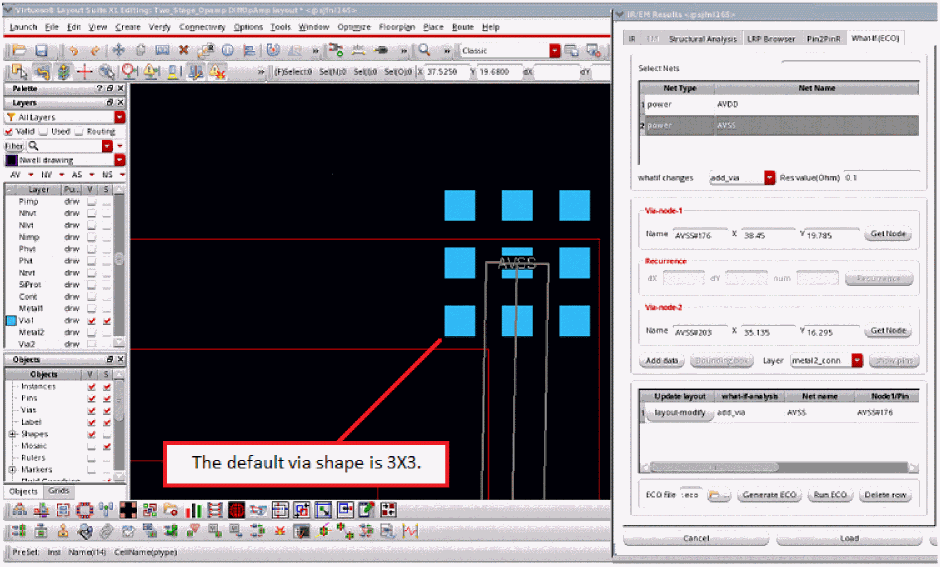Click the move arrows icon in toolbar

point(118,50)
